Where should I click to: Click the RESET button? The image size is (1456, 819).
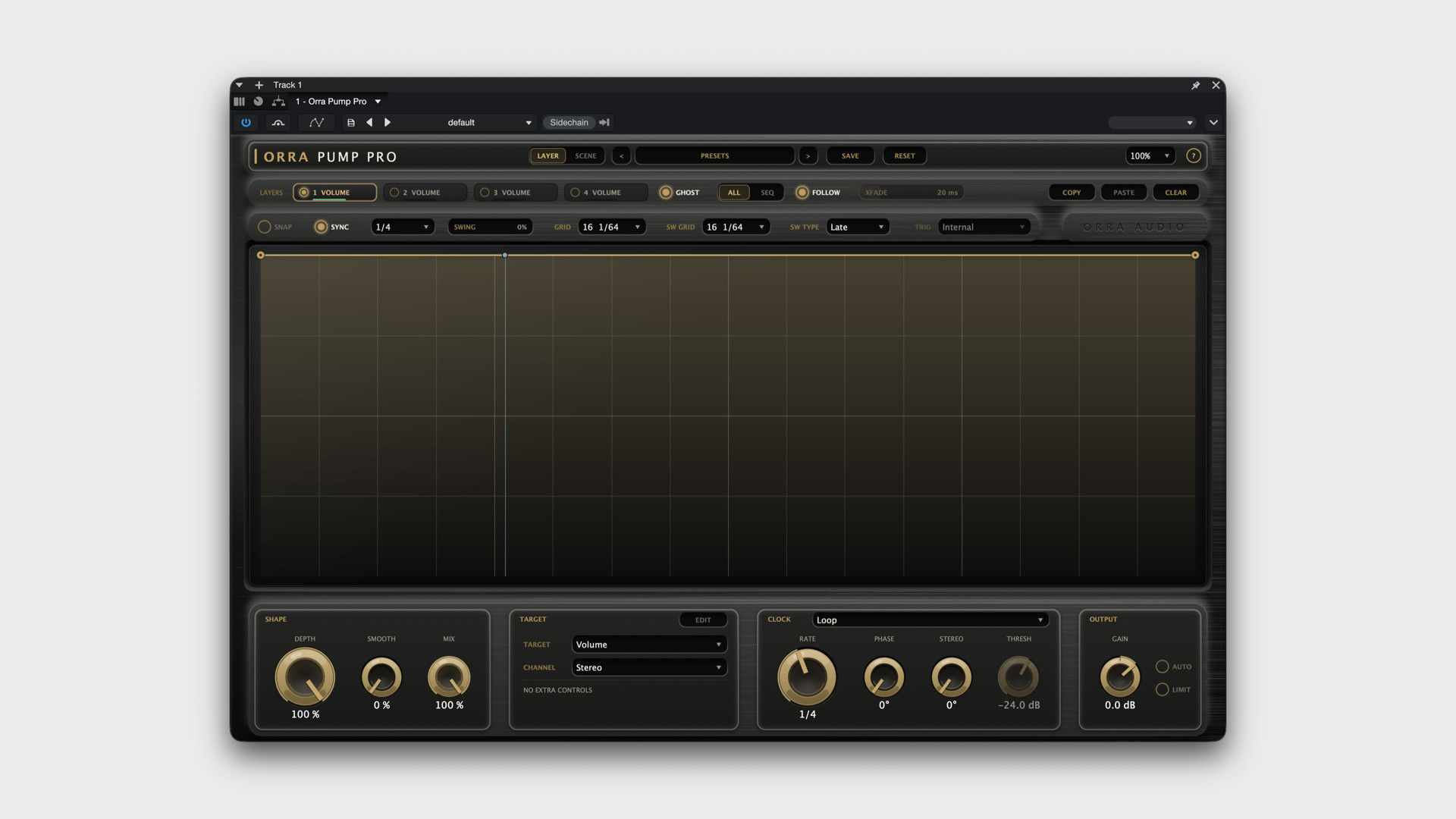[905, 155]
